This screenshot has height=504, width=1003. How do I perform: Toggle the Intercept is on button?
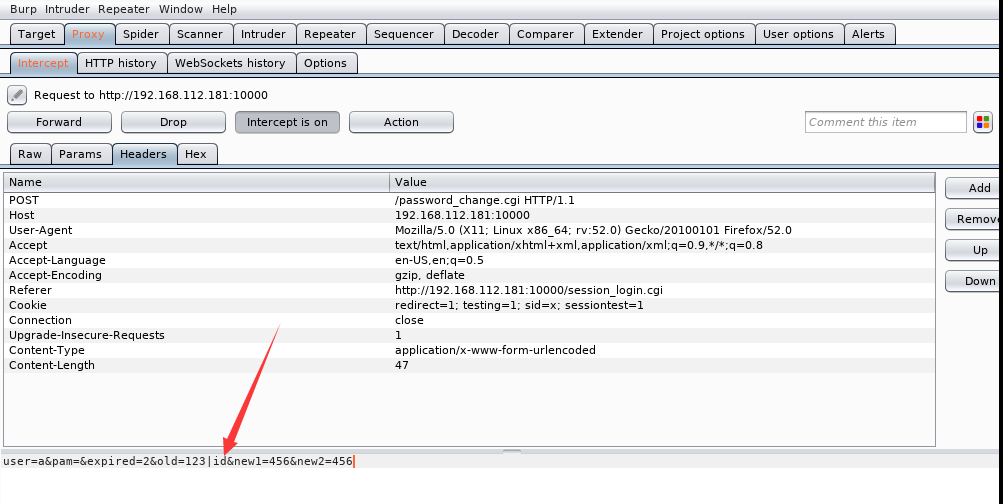click(x=287, y=122)
